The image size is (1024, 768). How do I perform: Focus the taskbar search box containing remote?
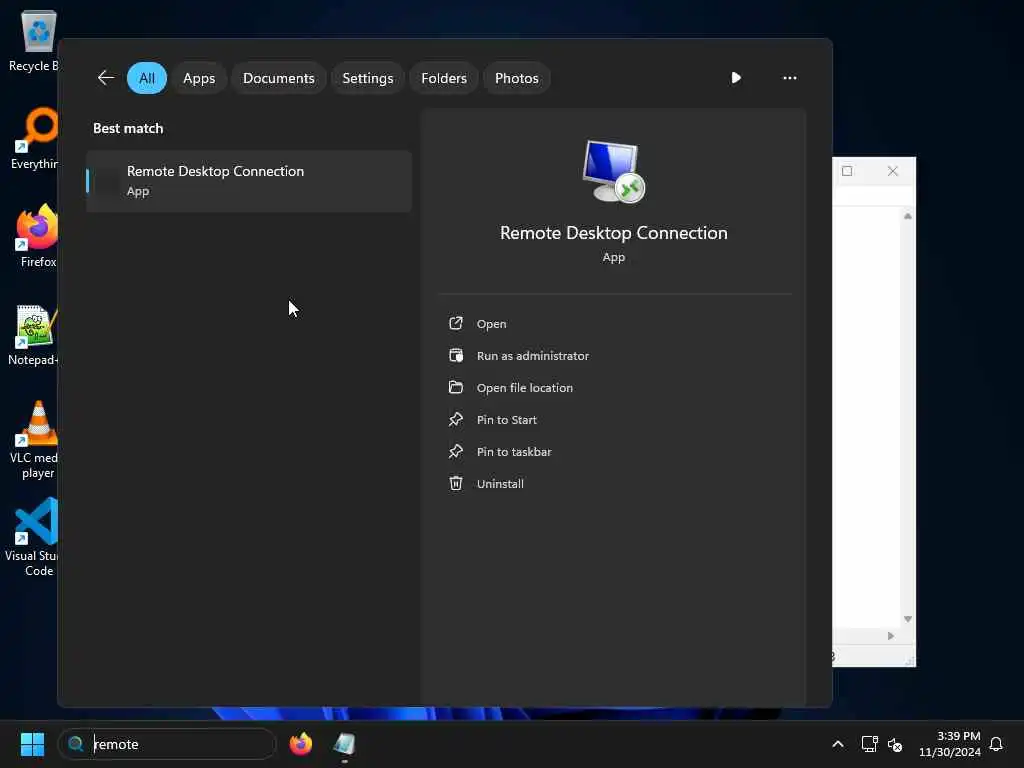pos(167,744)
